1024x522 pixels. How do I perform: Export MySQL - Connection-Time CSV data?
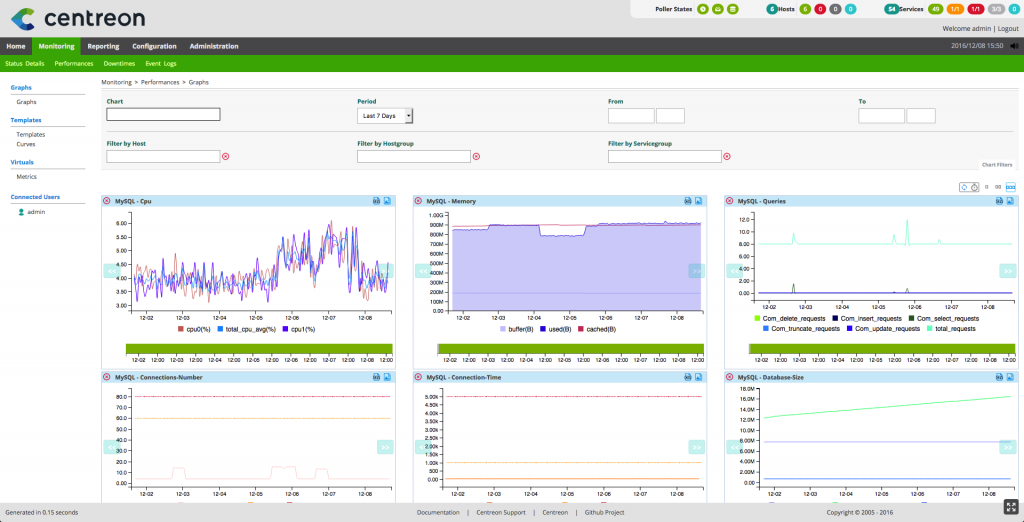pyautogui.click(x=688, y=377)
